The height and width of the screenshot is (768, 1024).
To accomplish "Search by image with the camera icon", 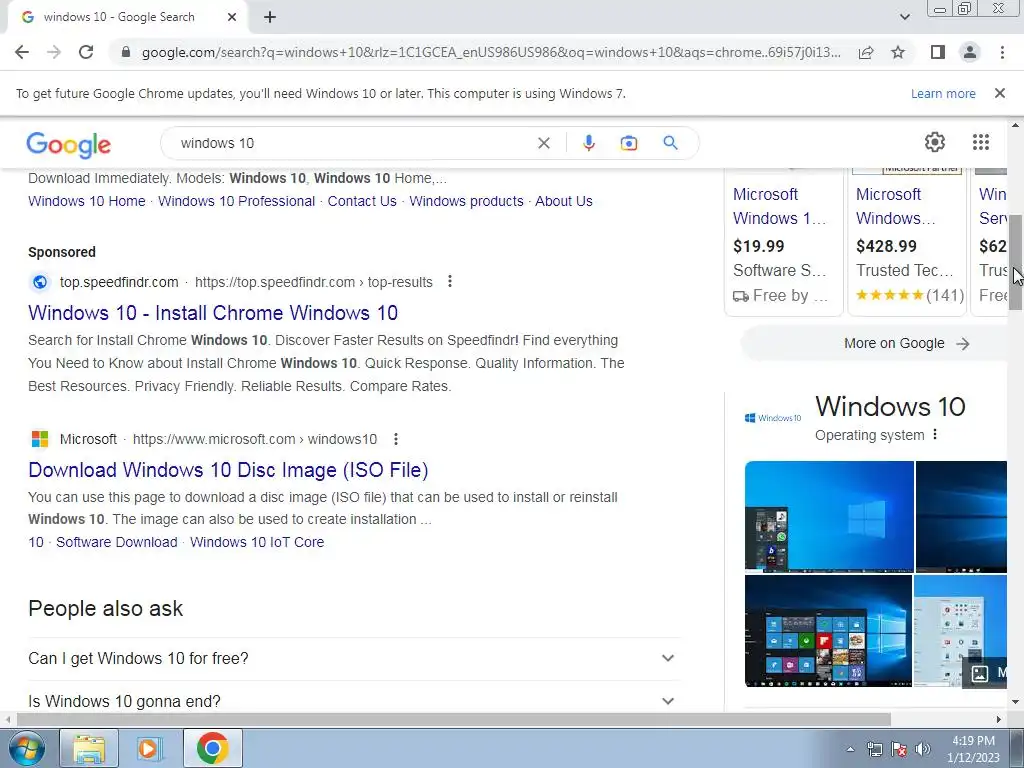I will click(x=629, y=143).
